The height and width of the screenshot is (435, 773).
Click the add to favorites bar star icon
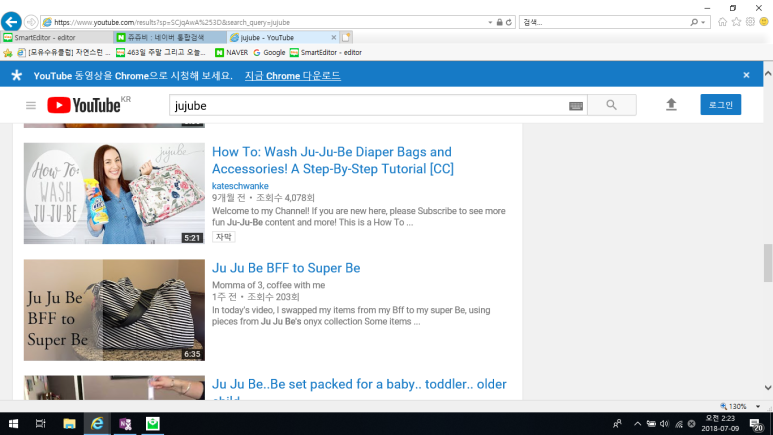point(7,52)
